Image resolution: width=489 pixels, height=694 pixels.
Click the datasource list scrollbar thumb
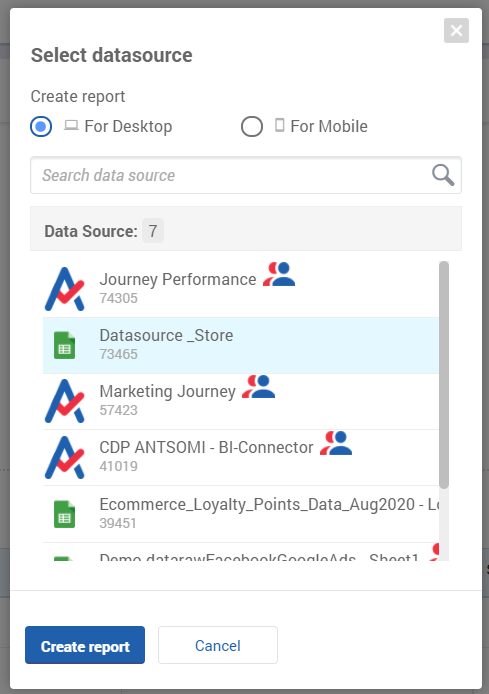tap(444, 375)
